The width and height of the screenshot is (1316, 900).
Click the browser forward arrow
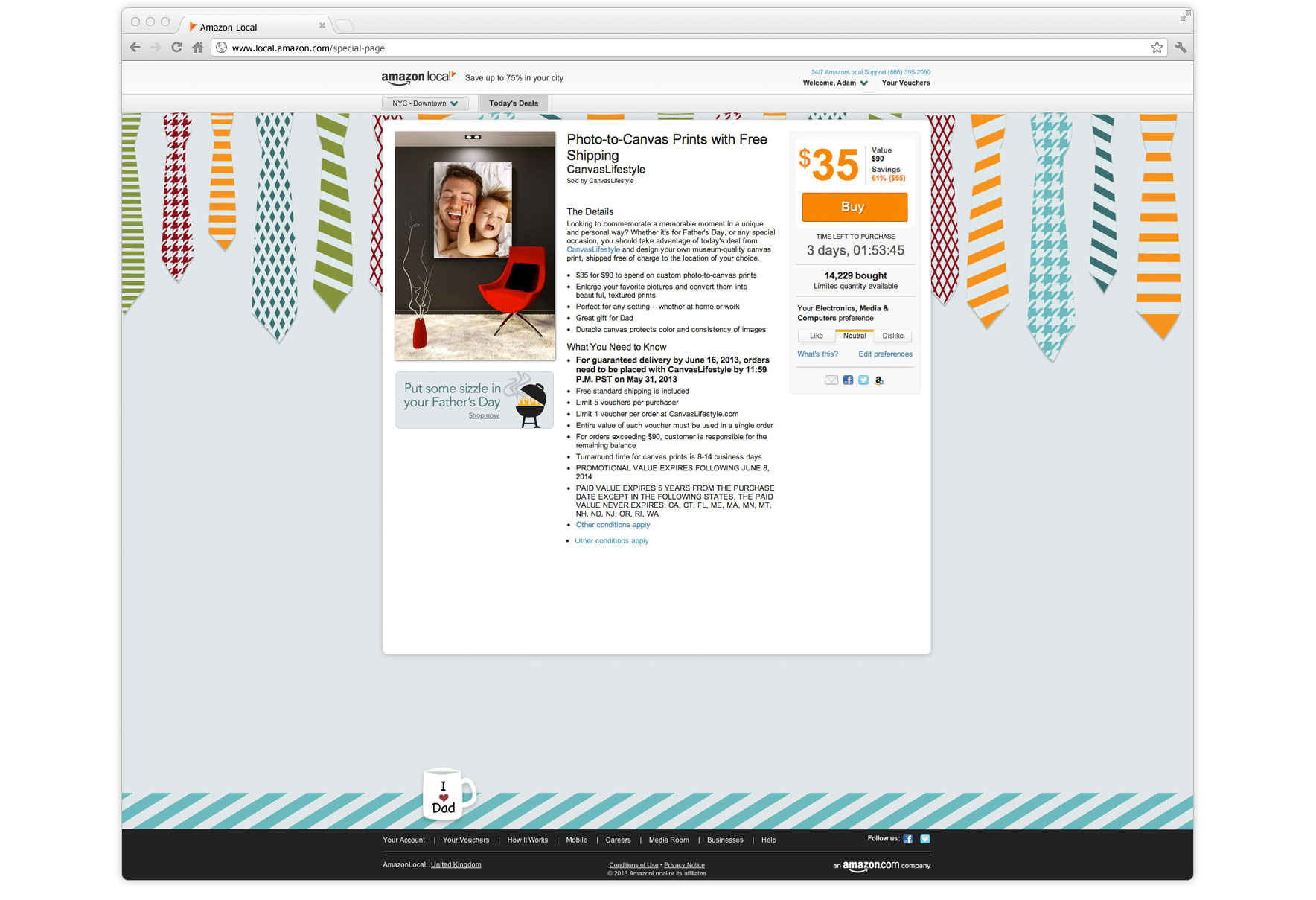[156, 48]
